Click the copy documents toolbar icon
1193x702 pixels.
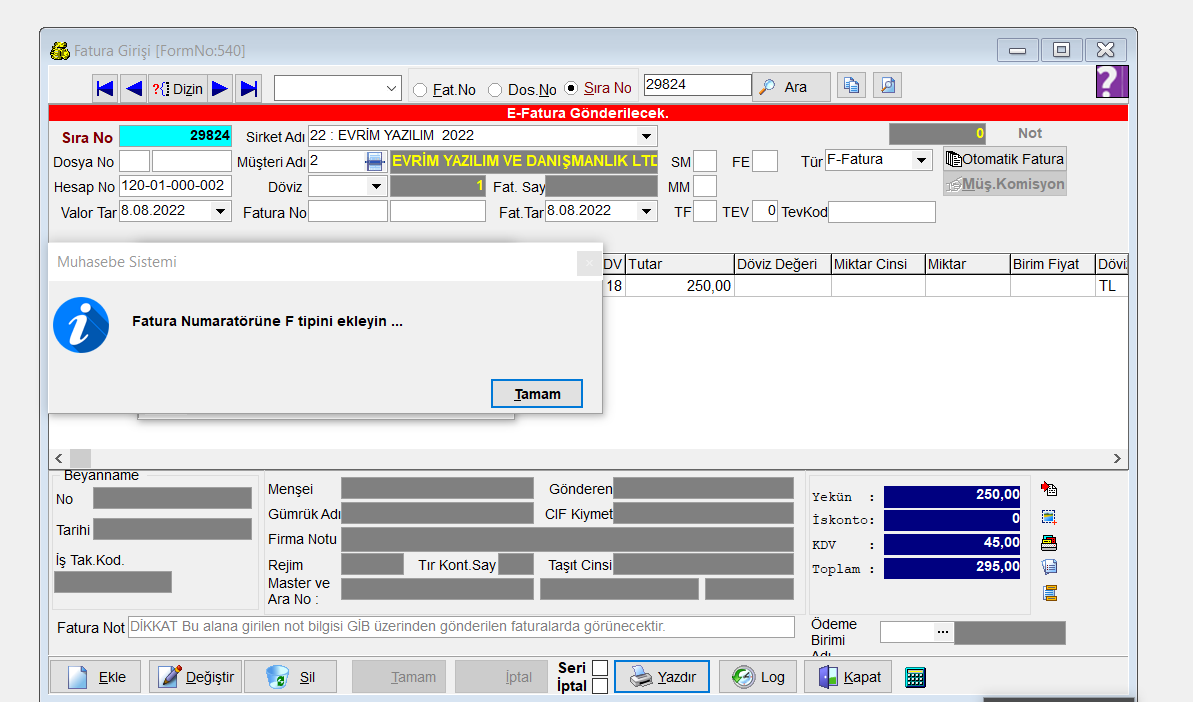(x=851, y=85)
